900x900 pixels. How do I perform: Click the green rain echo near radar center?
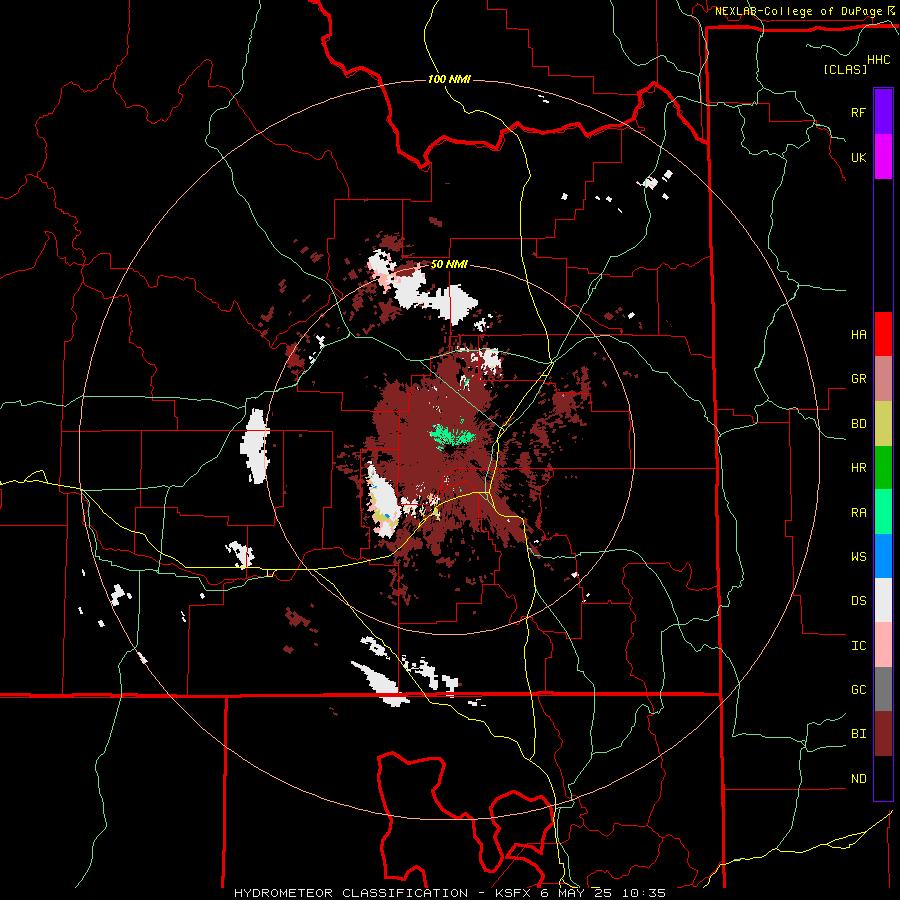coord(451,436)
